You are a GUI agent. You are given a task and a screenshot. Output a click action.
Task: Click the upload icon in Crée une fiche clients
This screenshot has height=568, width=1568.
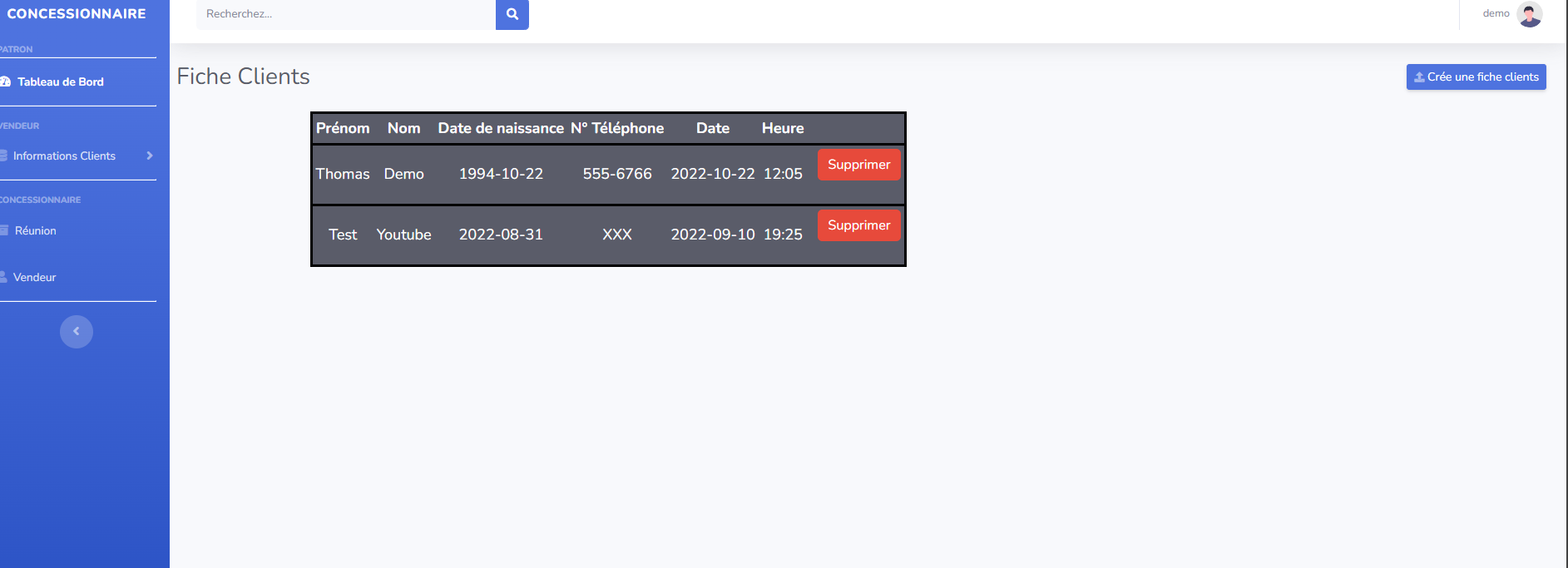point(1419,77)
